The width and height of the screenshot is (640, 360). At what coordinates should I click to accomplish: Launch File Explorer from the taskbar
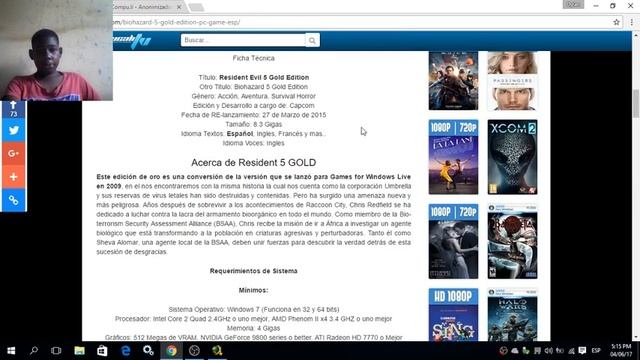(79, 351)
